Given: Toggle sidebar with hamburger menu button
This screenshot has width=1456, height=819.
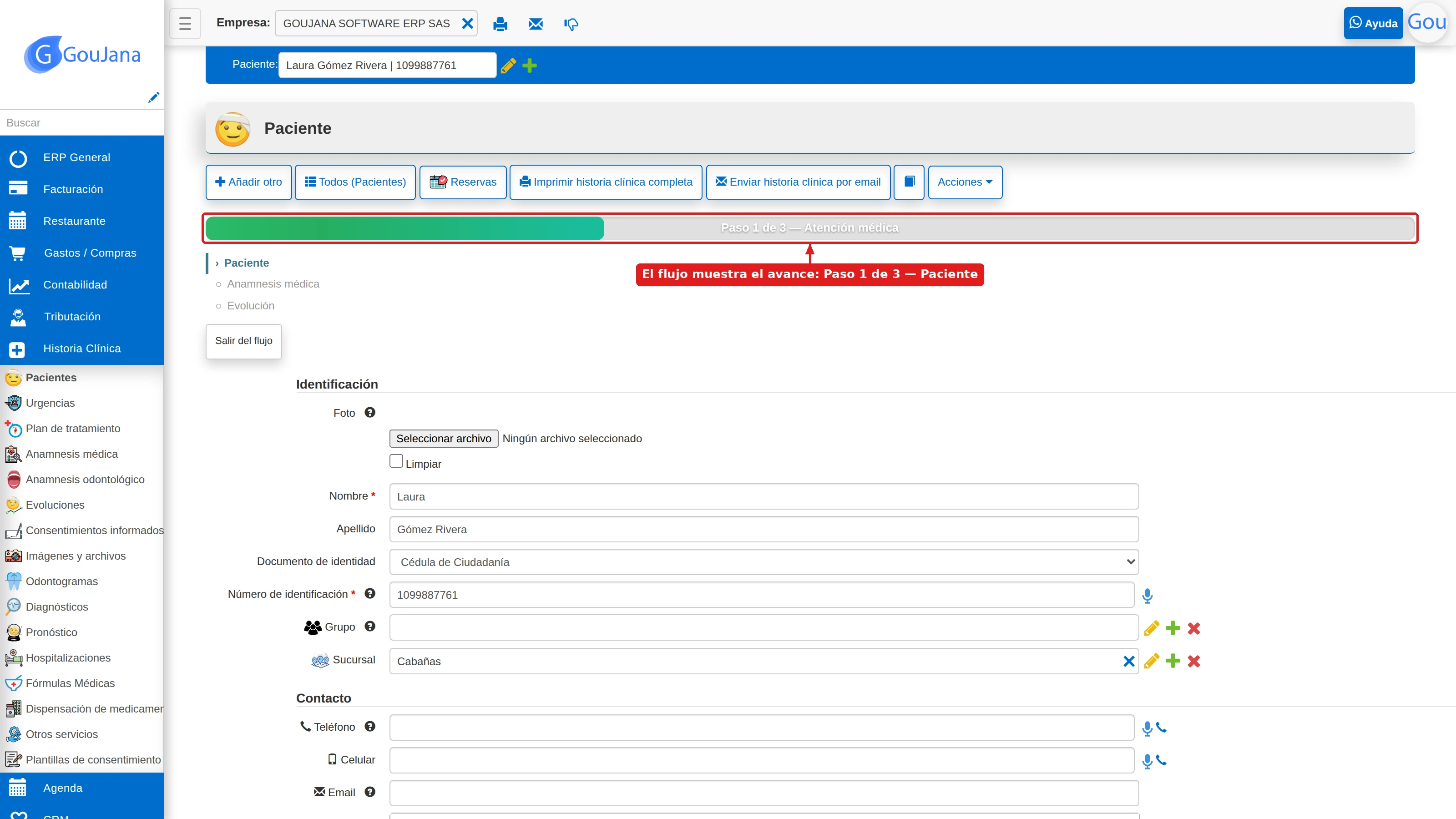Looking at the screenshot, I should point(185,24).
